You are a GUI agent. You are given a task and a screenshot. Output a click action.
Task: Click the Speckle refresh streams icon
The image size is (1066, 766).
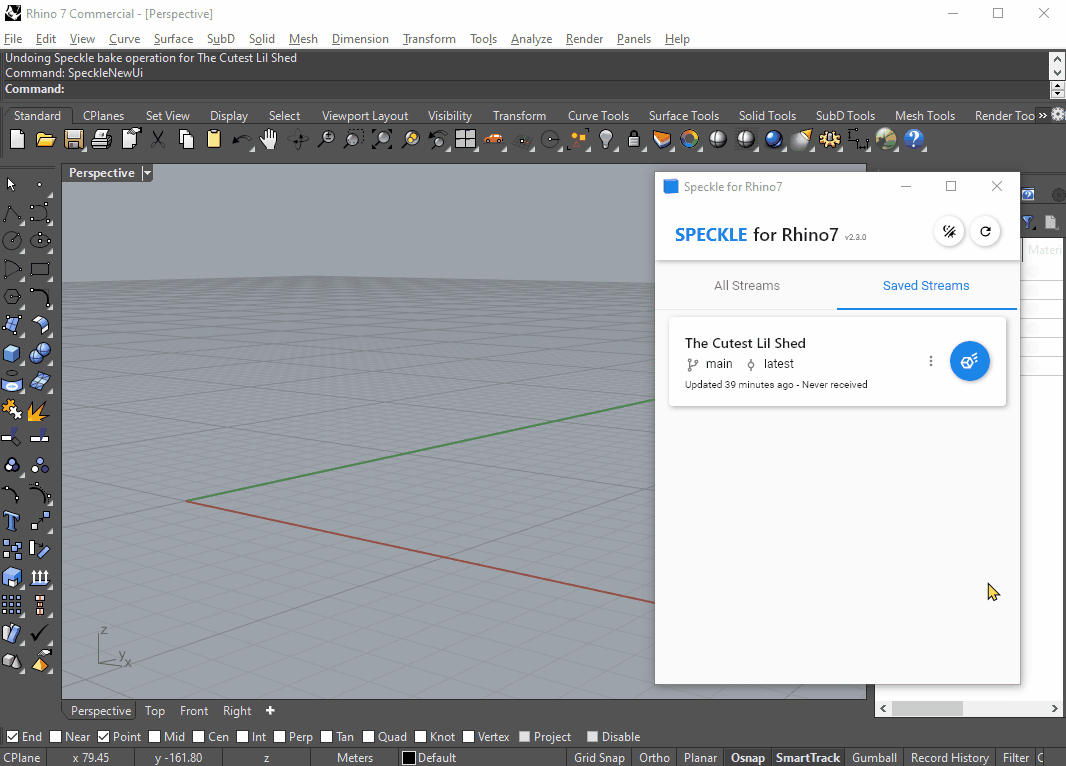pos(985,232)
